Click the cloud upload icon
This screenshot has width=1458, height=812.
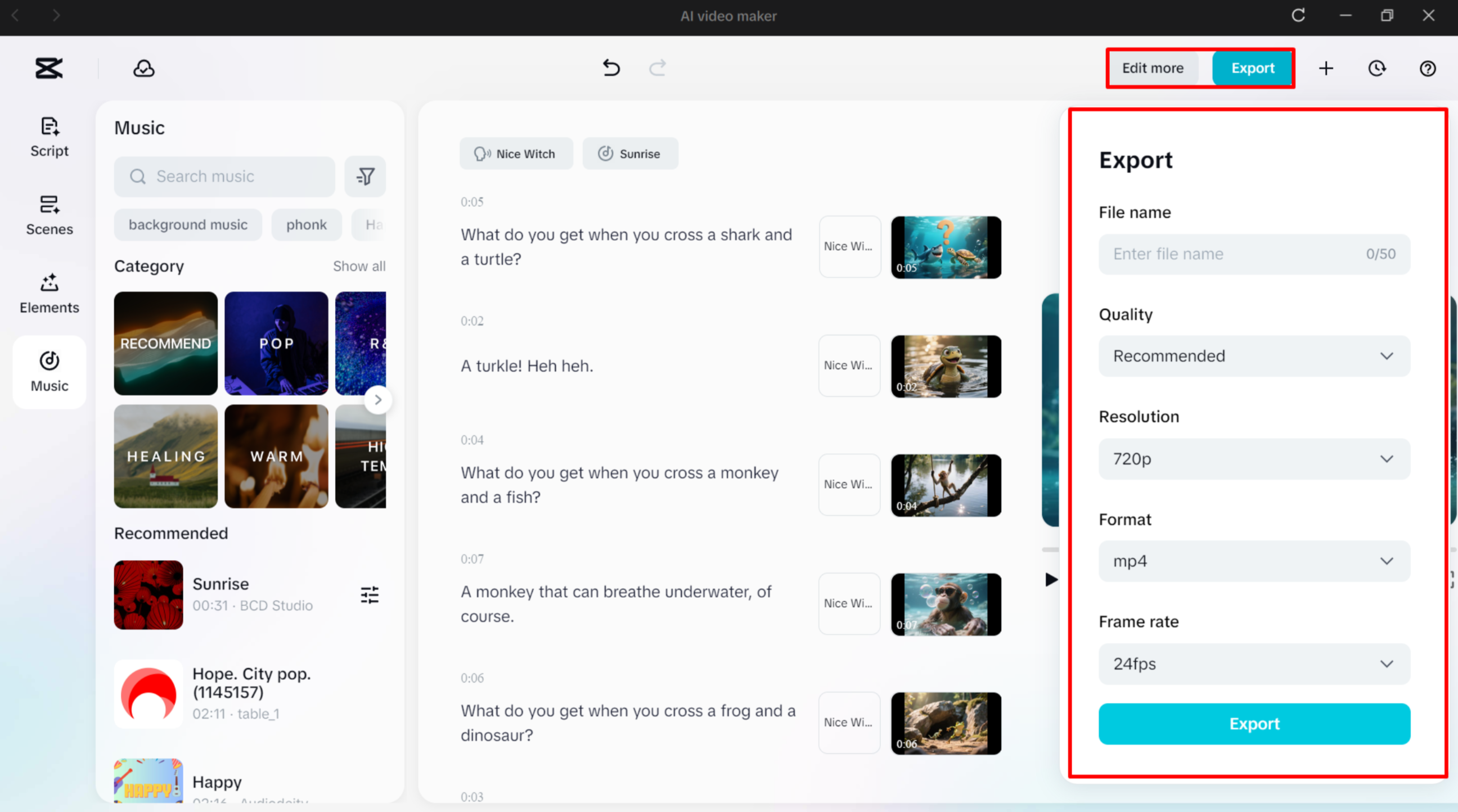tap(143, 69)
